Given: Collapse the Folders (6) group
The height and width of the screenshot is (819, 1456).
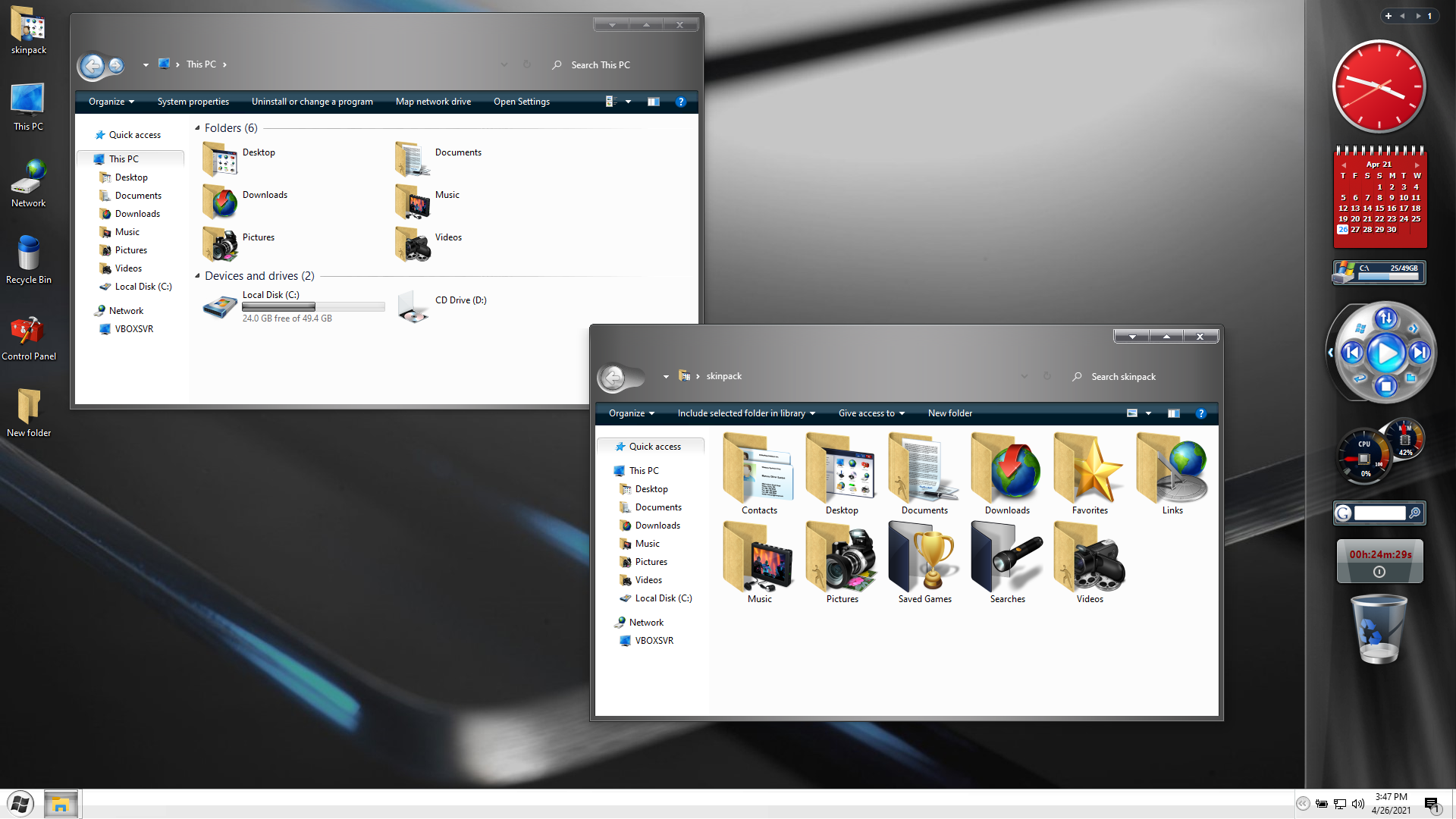Looking at the screenshot, I should tap(198, 128).
